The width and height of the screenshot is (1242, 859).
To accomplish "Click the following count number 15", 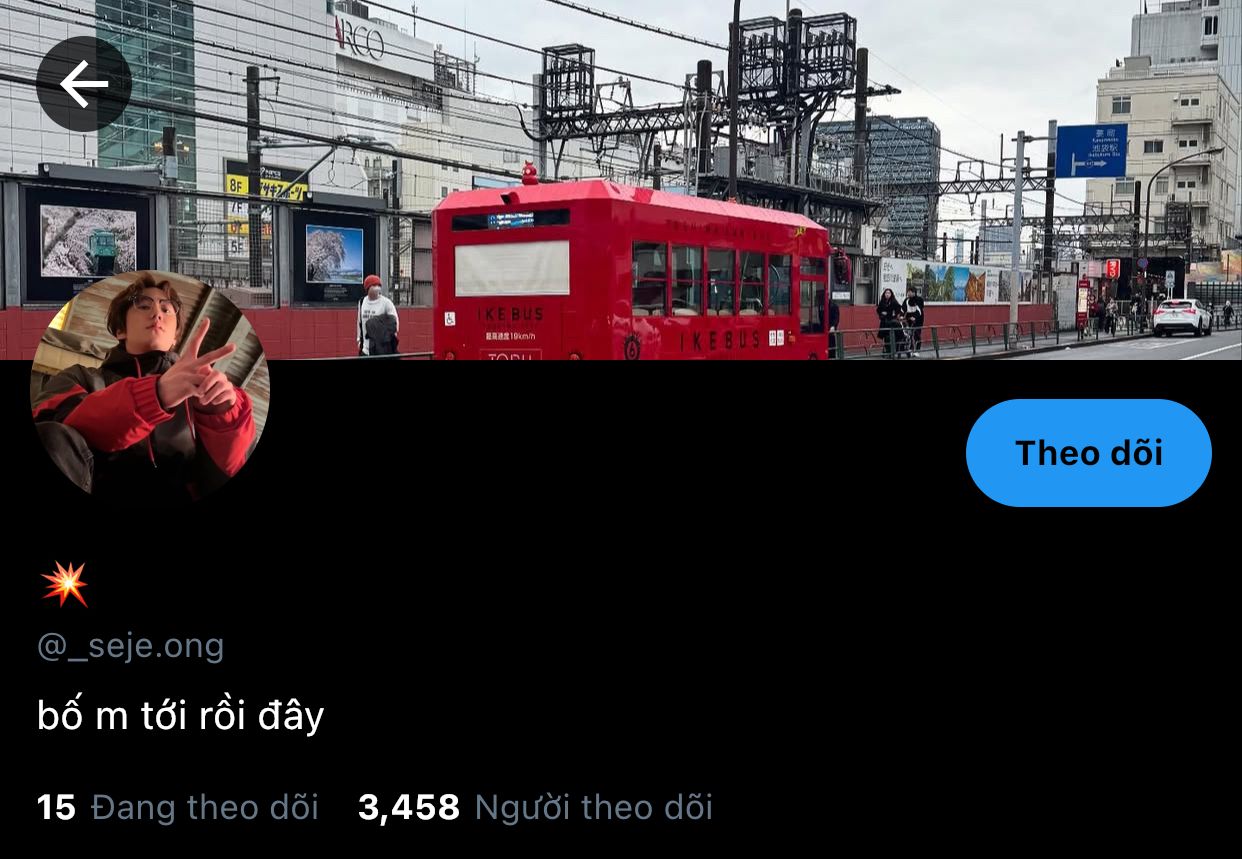I will pyautogui.click(x=56, y=807).
